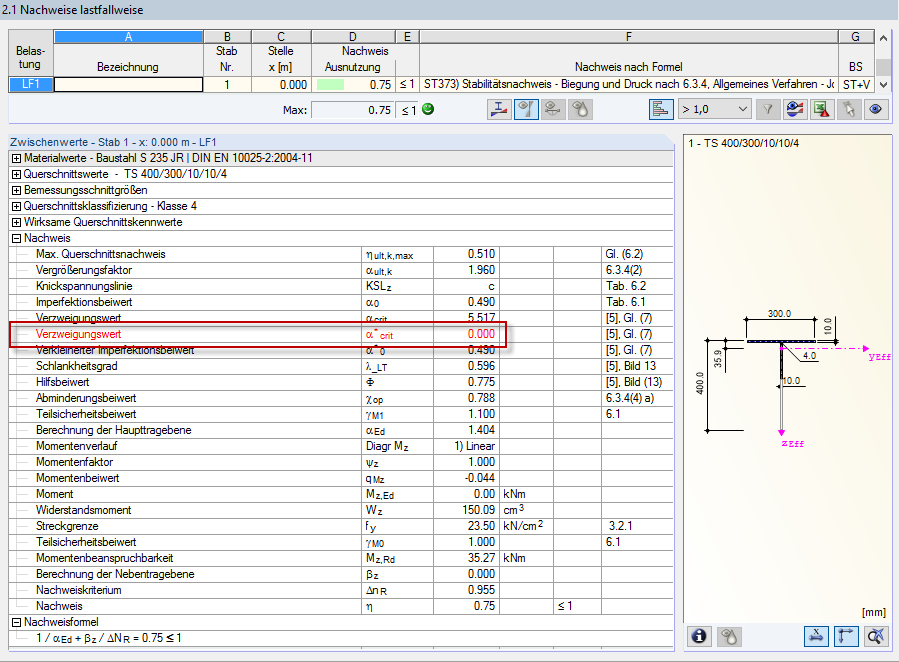This screenshot has height=662, width=899.
Task: Click the eye-with-dimension-line icon
Action: tap(553, 109)
